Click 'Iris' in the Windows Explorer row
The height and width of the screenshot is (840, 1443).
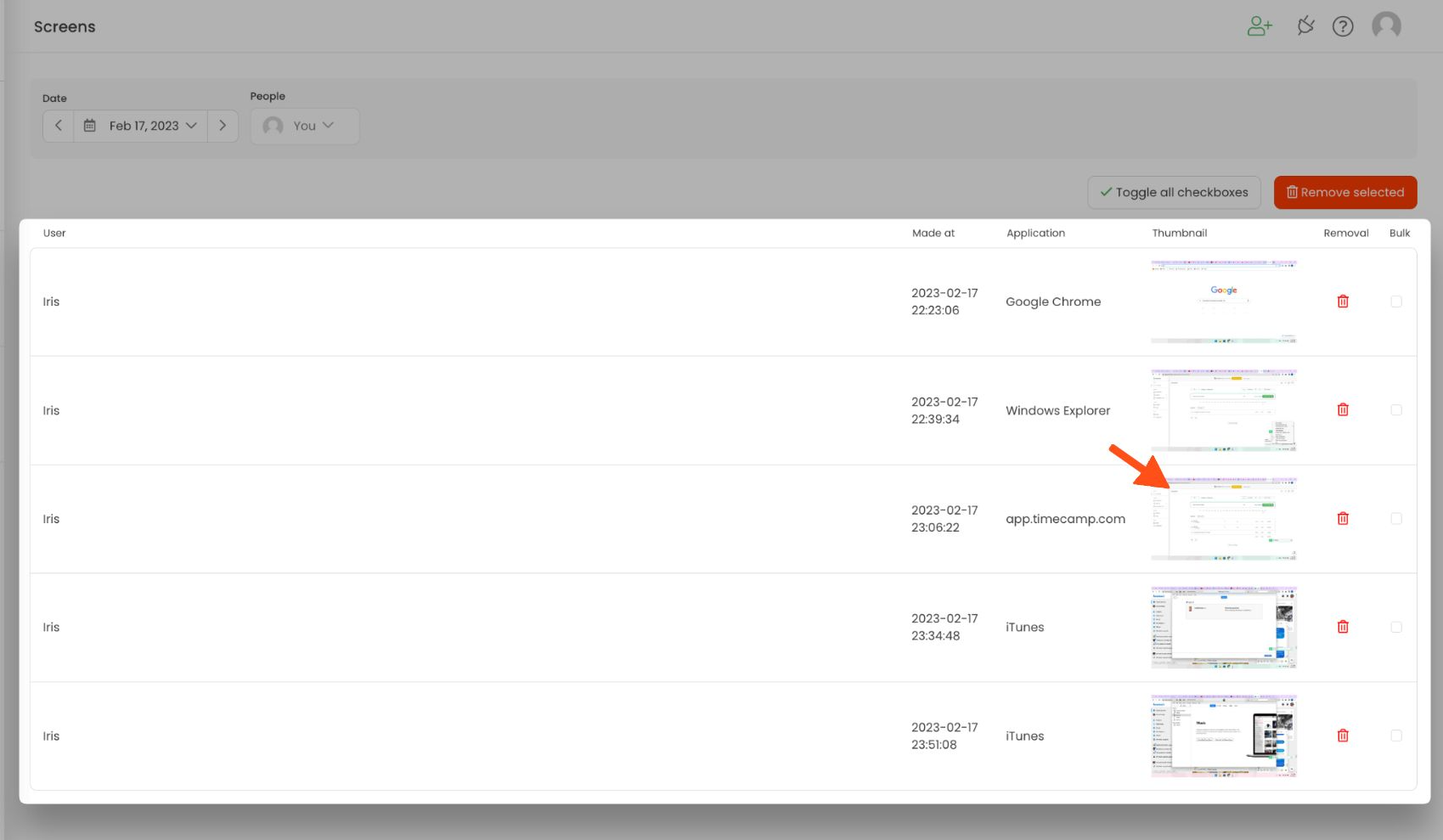tap(51, 410)
